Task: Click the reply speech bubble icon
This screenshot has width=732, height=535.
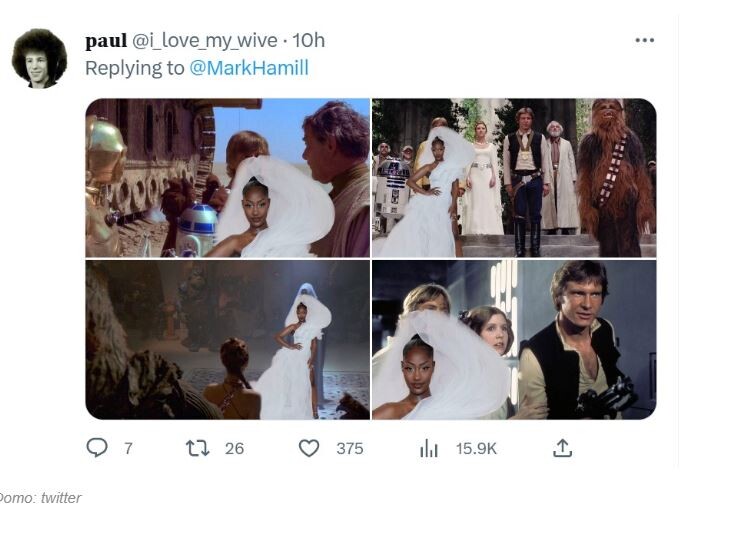Action: [x=97, y=448]
